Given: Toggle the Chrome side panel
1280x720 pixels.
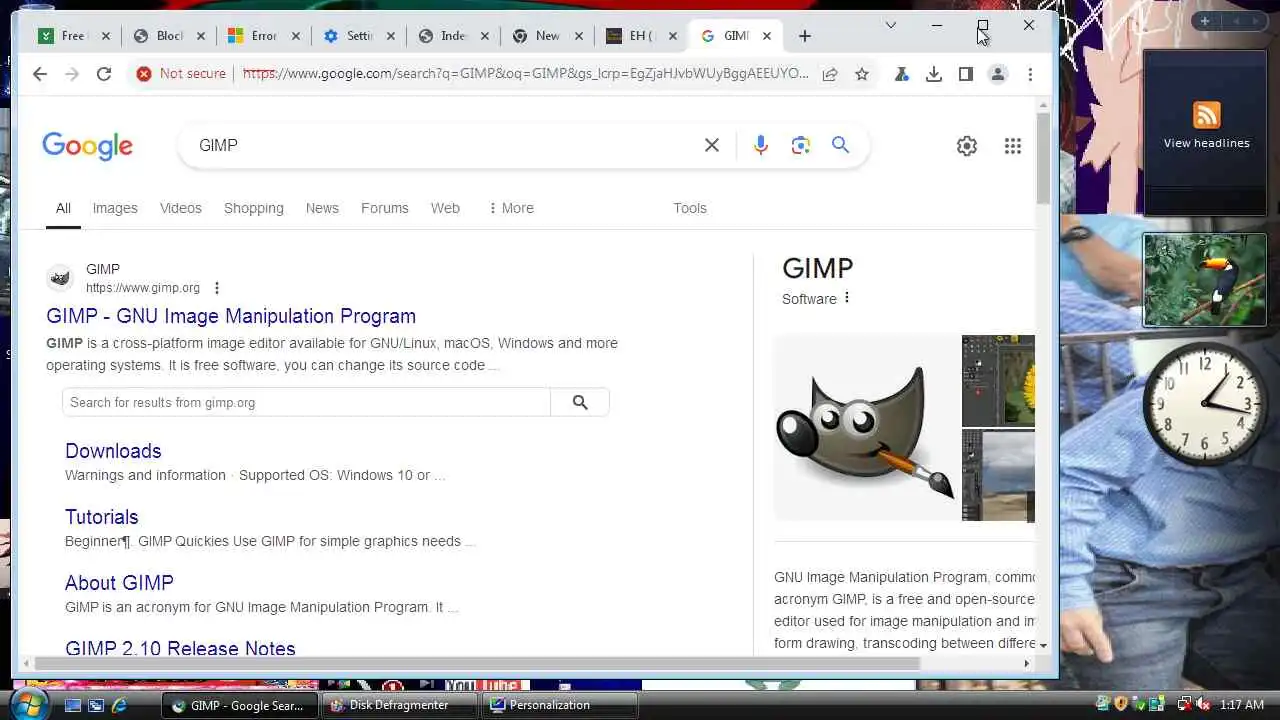Looking at the screenshot, I should [966, 74].
